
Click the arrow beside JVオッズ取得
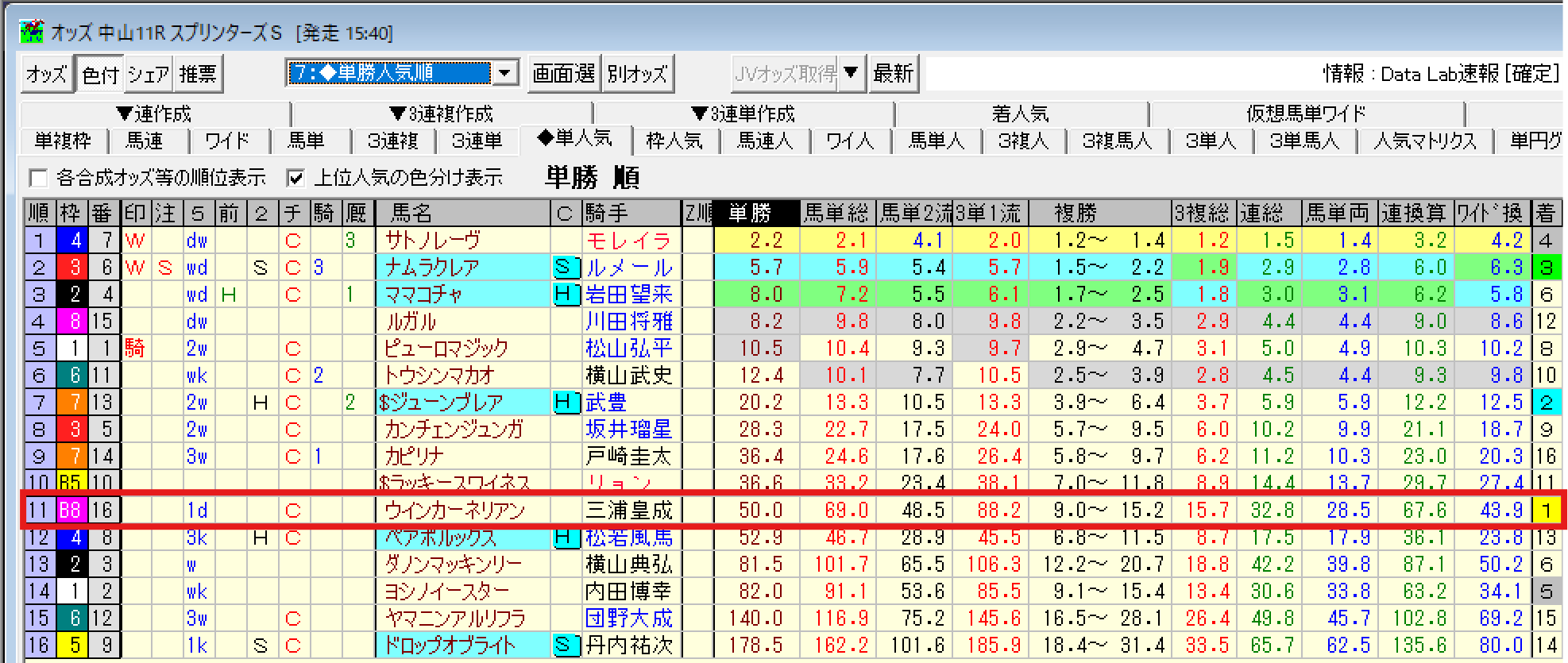click(851, 74)
